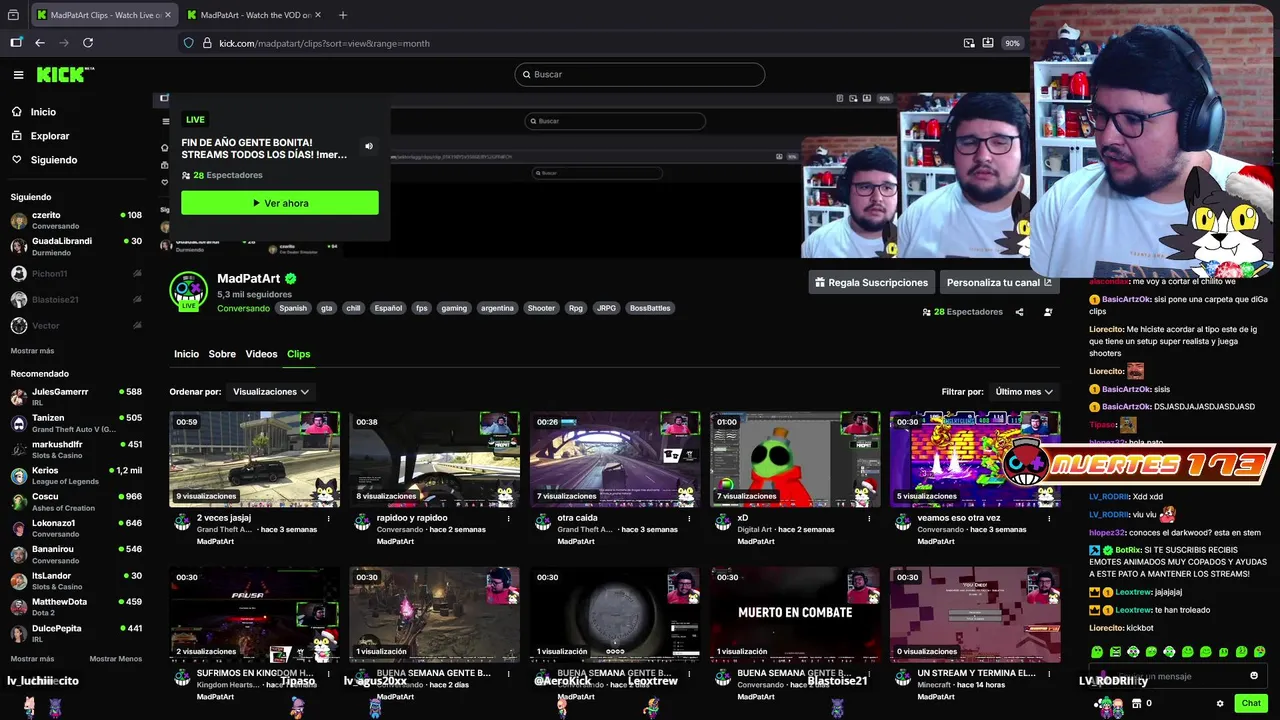Open recommended channel Coscu
Viewport: 1280px width, 720px height.
tap(76, 502)
